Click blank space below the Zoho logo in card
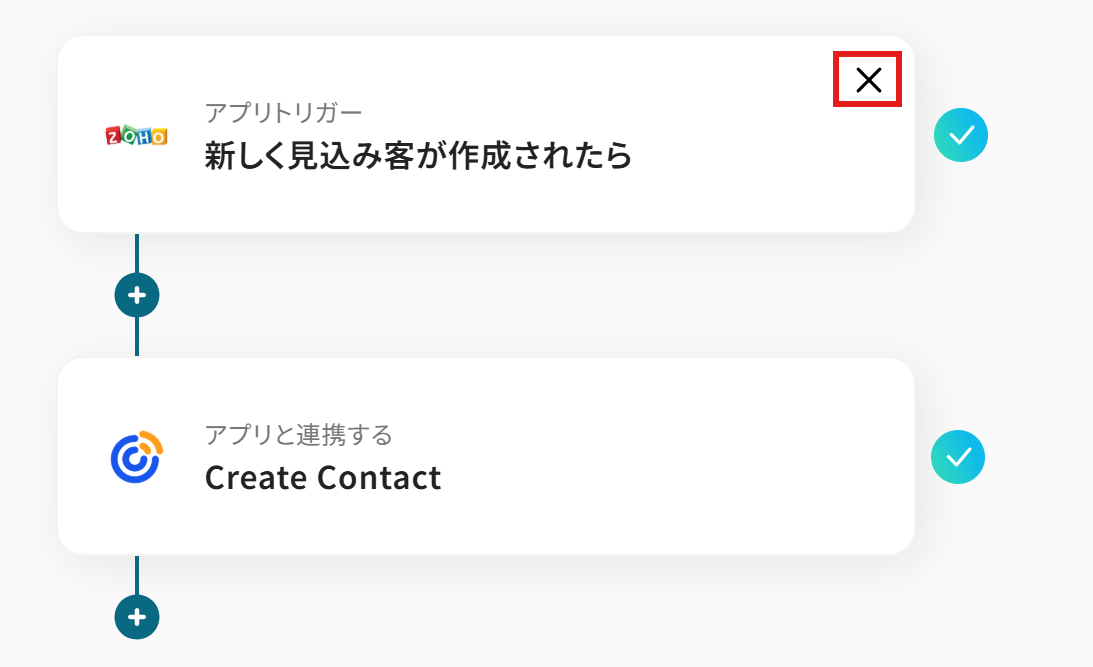This screenshot has height=667, width=1093. (136, 195)
